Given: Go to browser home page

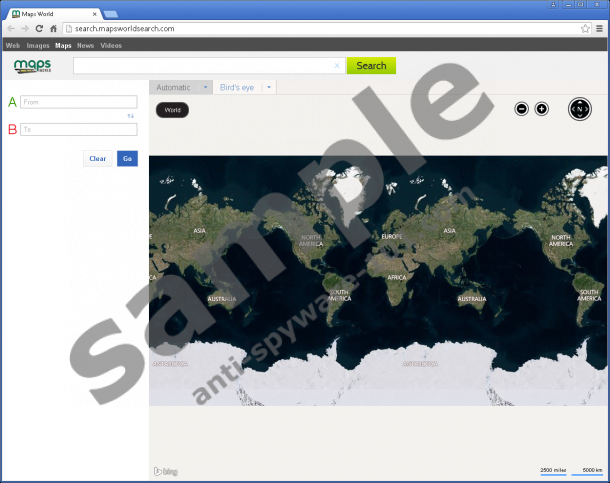Looking at the screenshot, I should tap(53, 29).
